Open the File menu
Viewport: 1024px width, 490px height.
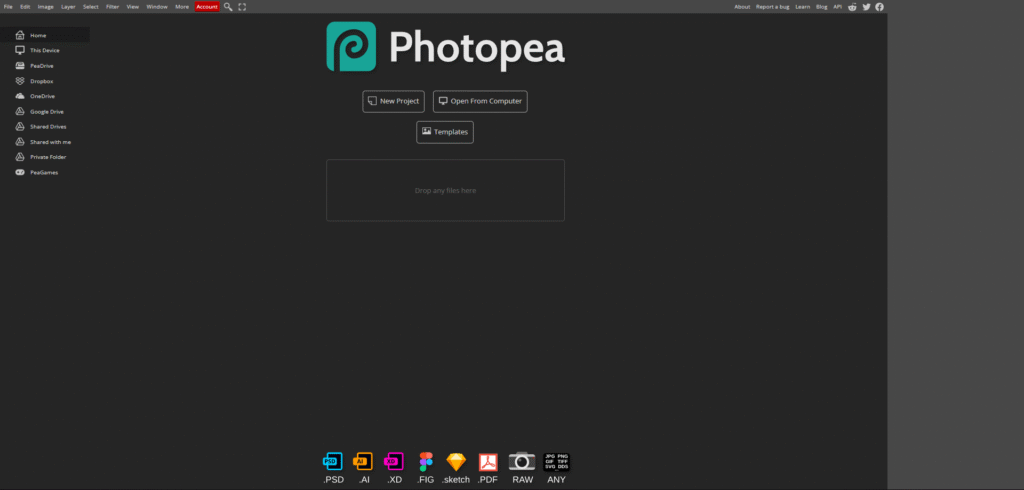[9, 6]
